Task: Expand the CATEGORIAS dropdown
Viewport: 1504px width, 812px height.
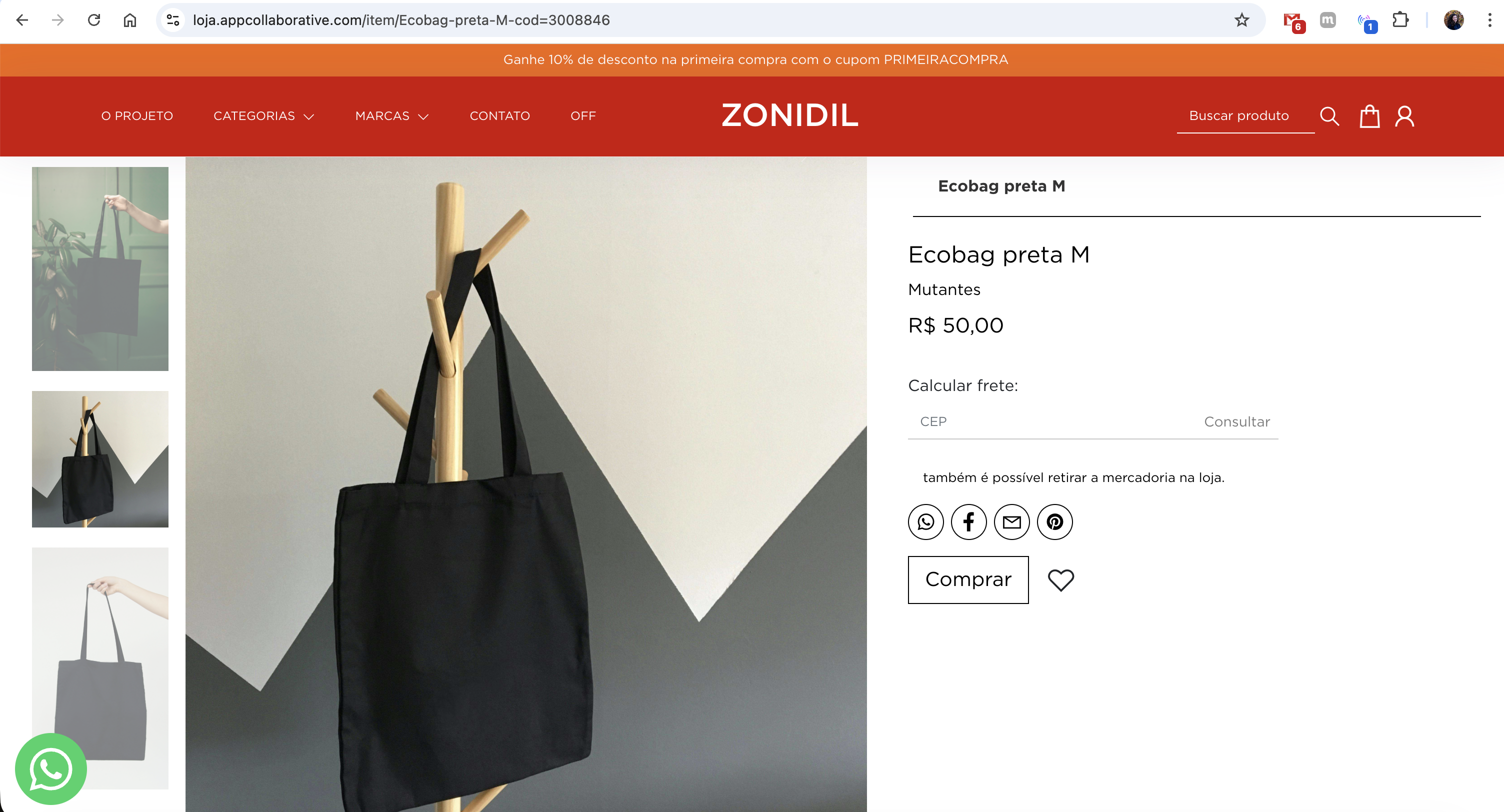Action: coord(264,116)
